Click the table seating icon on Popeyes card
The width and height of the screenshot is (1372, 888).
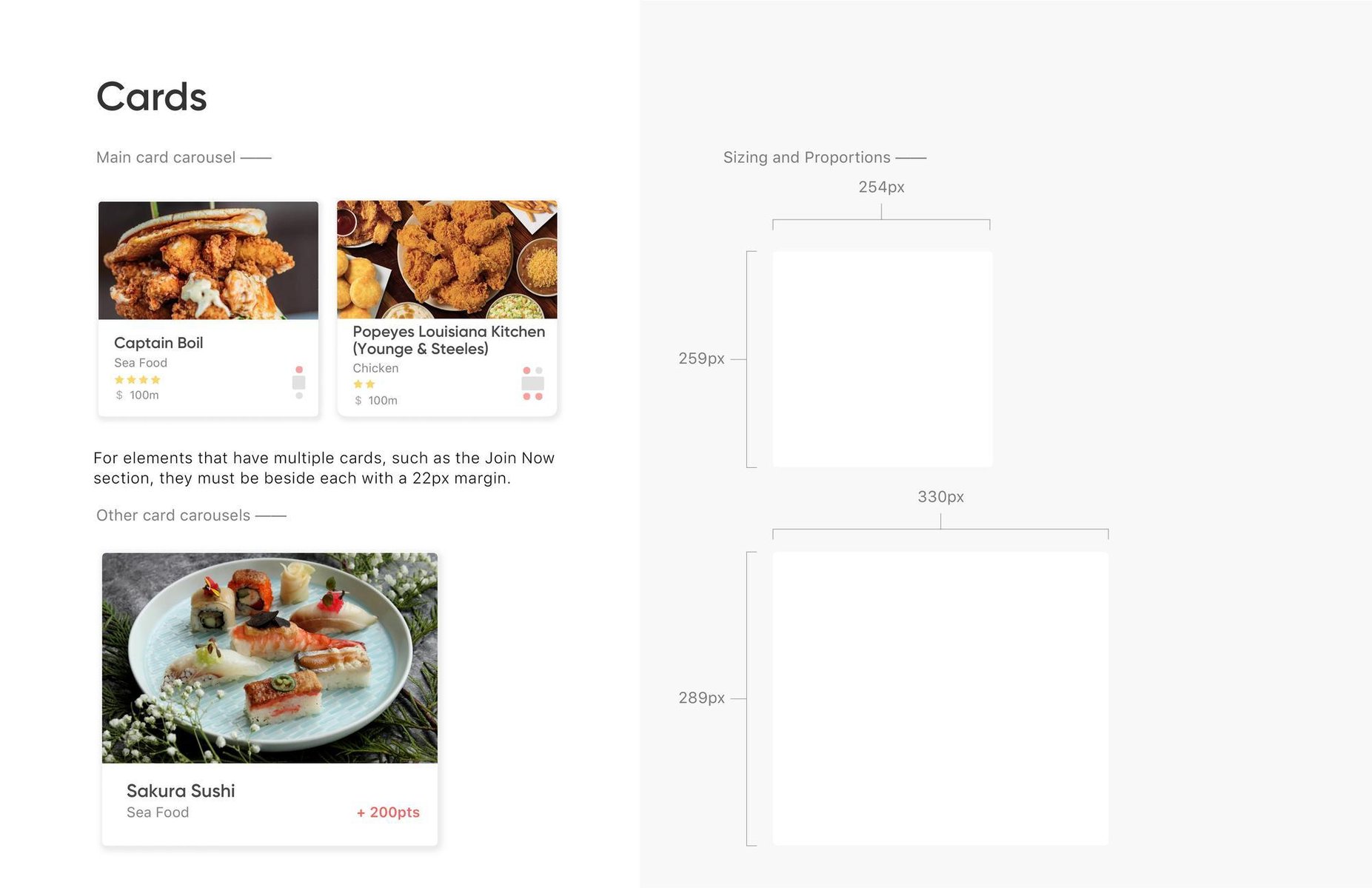[533, 384]
